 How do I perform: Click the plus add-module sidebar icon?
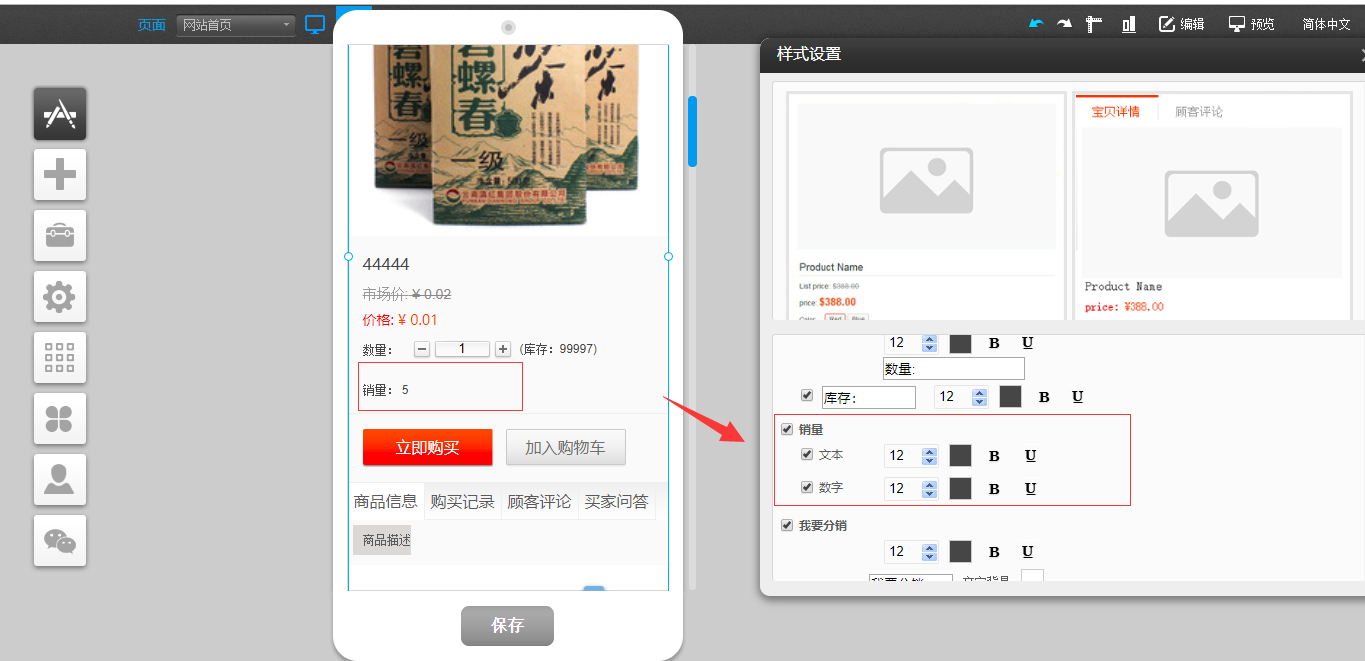click(x=60, y=175)
